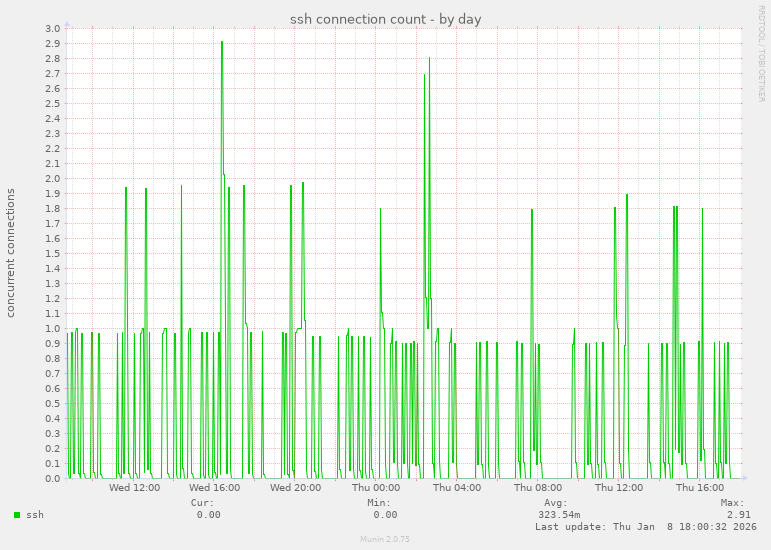Click the 'Wed 16:00' x-axis label

click(x=214, y=488)
